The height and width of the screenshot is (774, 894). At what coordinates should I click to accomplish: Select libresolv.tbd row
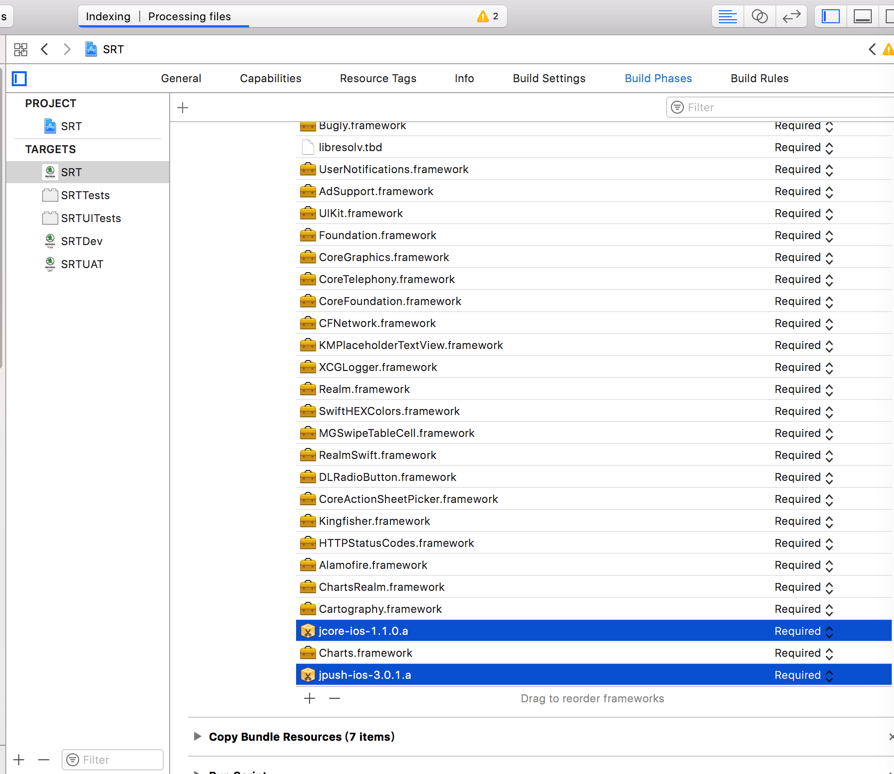(x=594, y=147)
